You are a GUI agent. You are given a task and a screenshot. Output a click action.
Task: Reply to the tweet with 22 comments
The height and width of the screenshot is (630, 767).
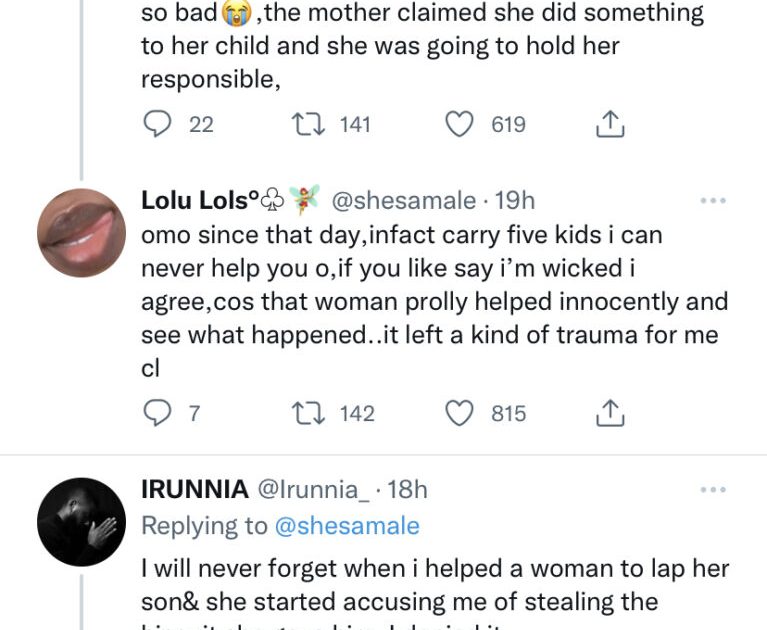point(159,124)
